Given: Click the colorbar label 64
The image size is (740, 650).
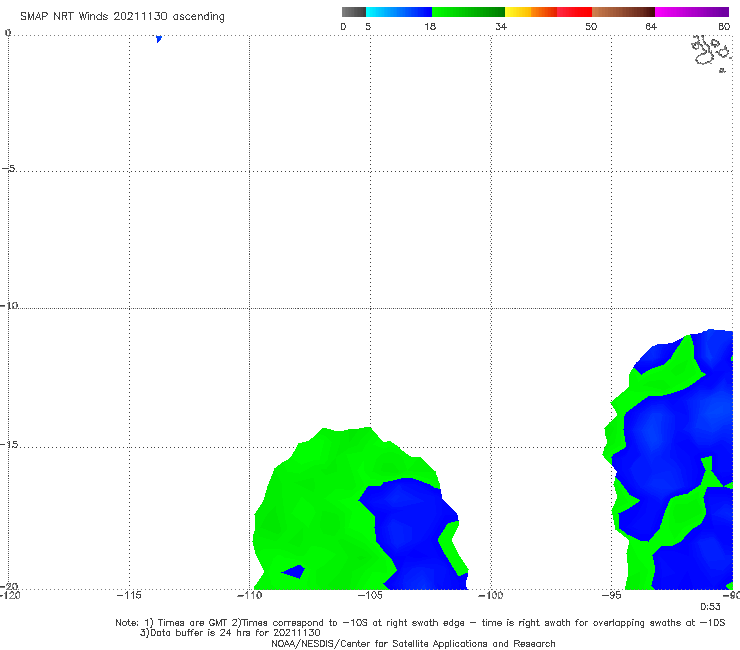Looking at the screenshot, I should [651, 26].
